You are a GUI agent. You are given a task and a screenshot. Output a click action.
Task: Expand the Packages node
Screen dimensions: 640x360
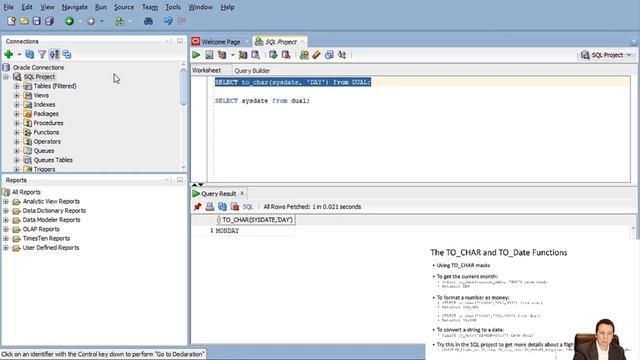[x=17, y=114]
